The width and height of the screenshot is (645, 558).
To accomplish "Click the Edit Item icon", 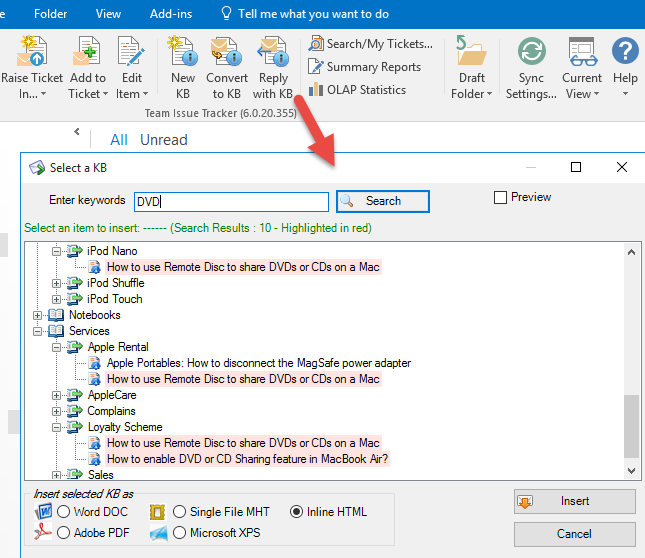I will point(131,51).
